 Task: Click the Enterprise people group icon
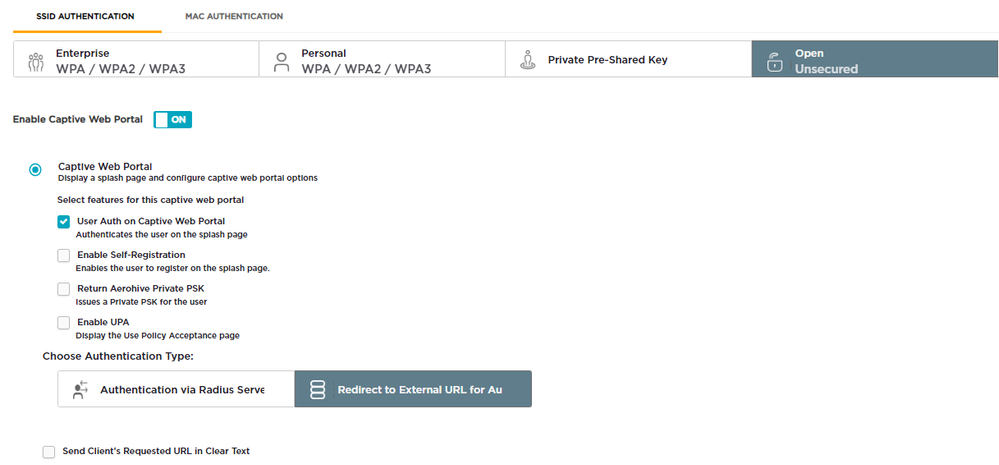coord(36,60)
